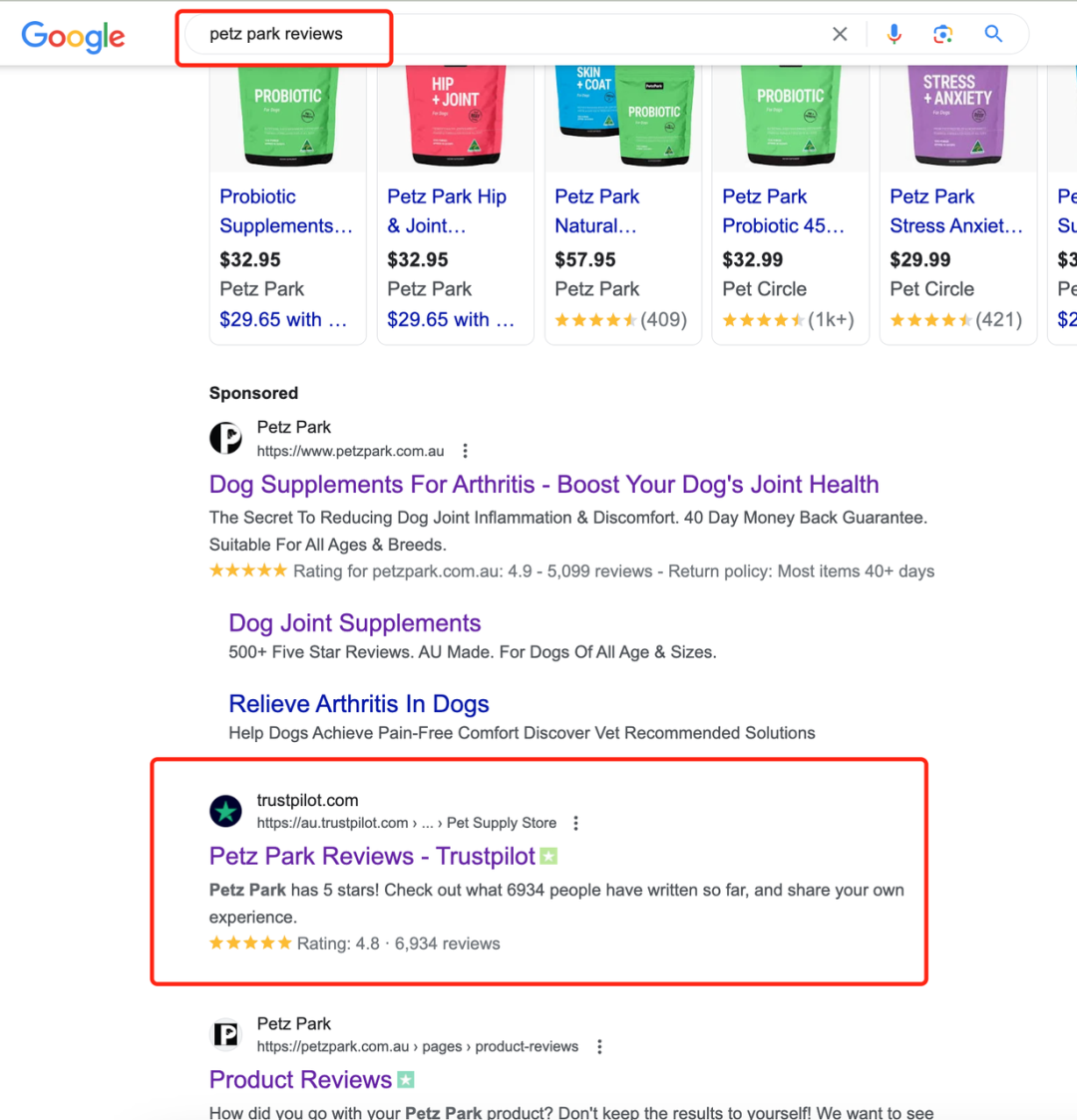
Task: Click the $29.65 offer under Hip & Joint
Action: [x=451, y=319]
